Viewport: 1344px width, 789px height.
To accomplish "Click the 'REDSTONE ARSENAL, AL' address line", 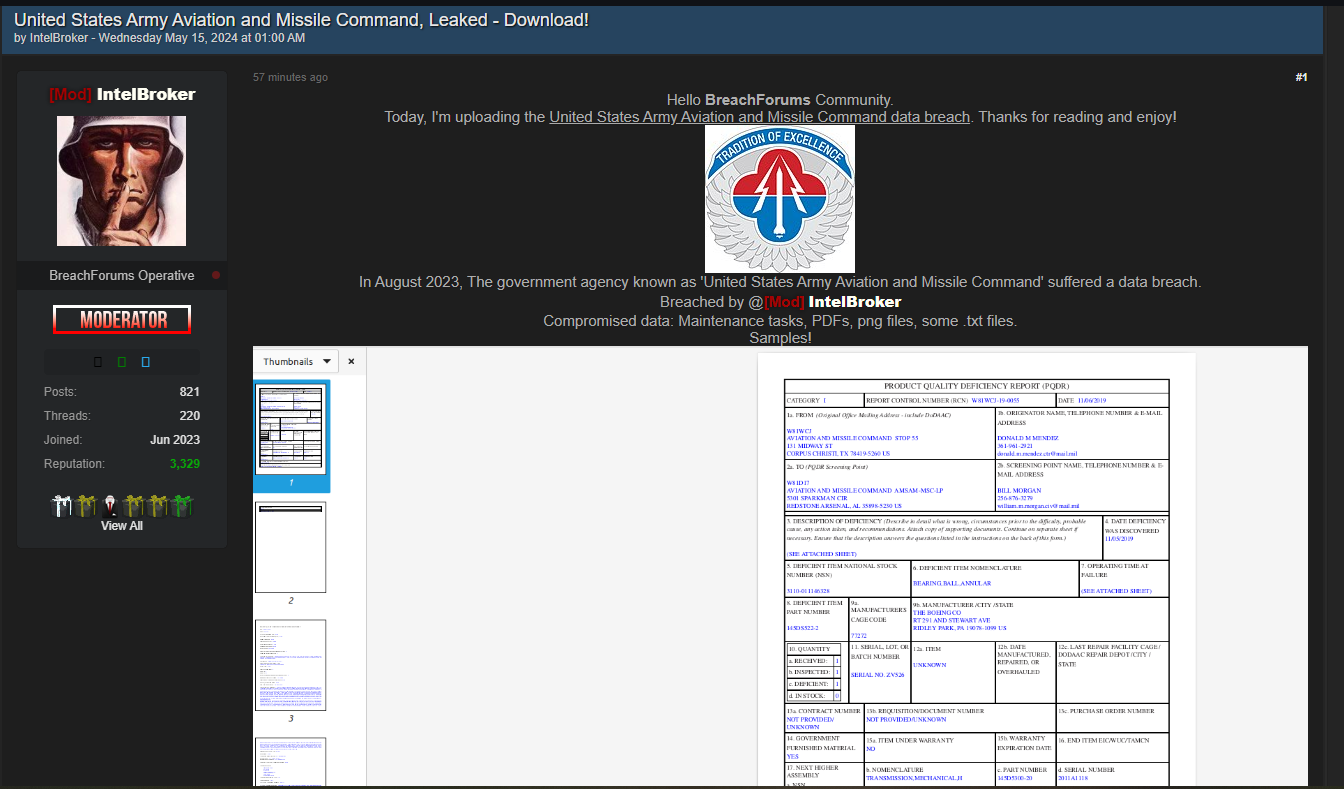I will pyautogui.click(x=844, y=506).
